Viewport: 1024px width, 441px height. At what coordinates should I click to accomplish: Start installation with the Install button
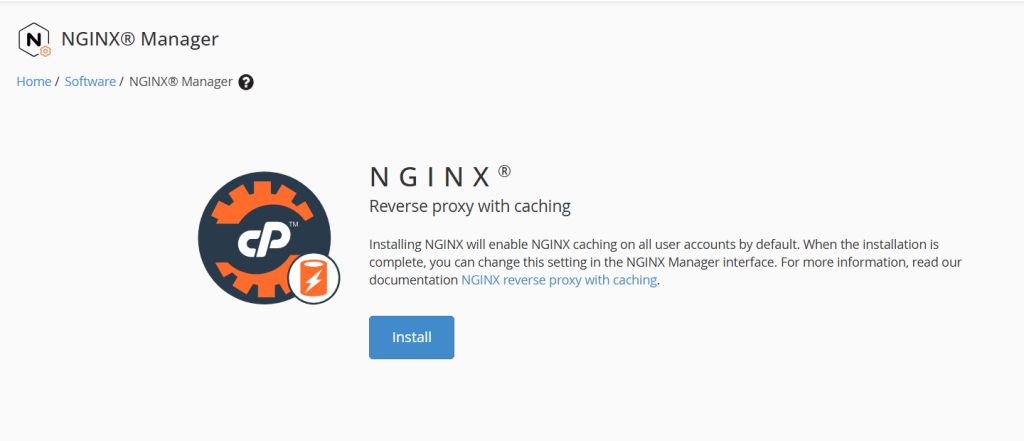pyautogui.click(x=411, y=338)
